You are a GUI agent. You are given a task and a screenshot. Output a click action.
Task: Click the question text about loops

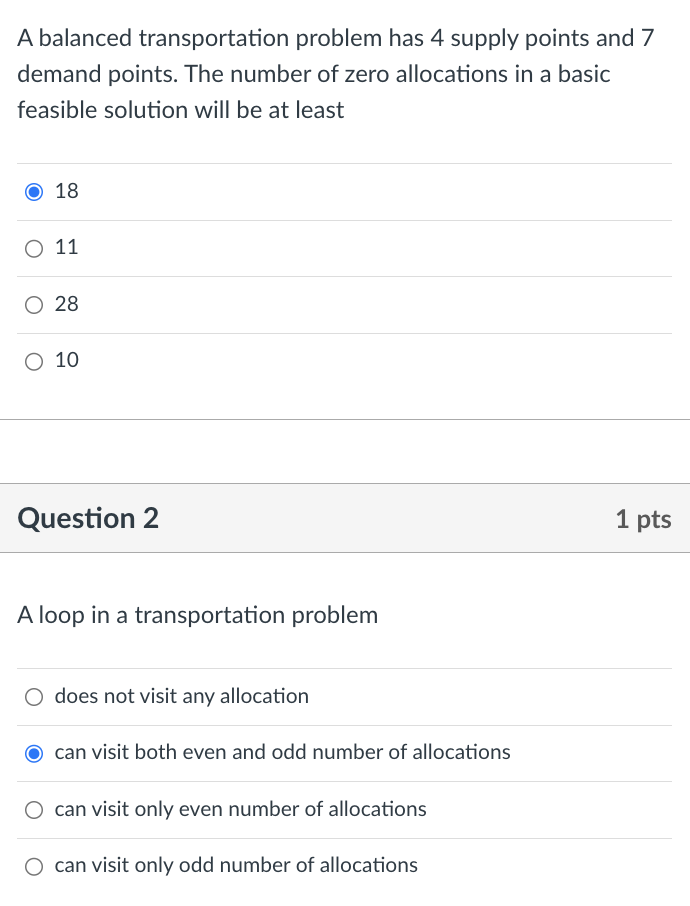coord(197,615)
